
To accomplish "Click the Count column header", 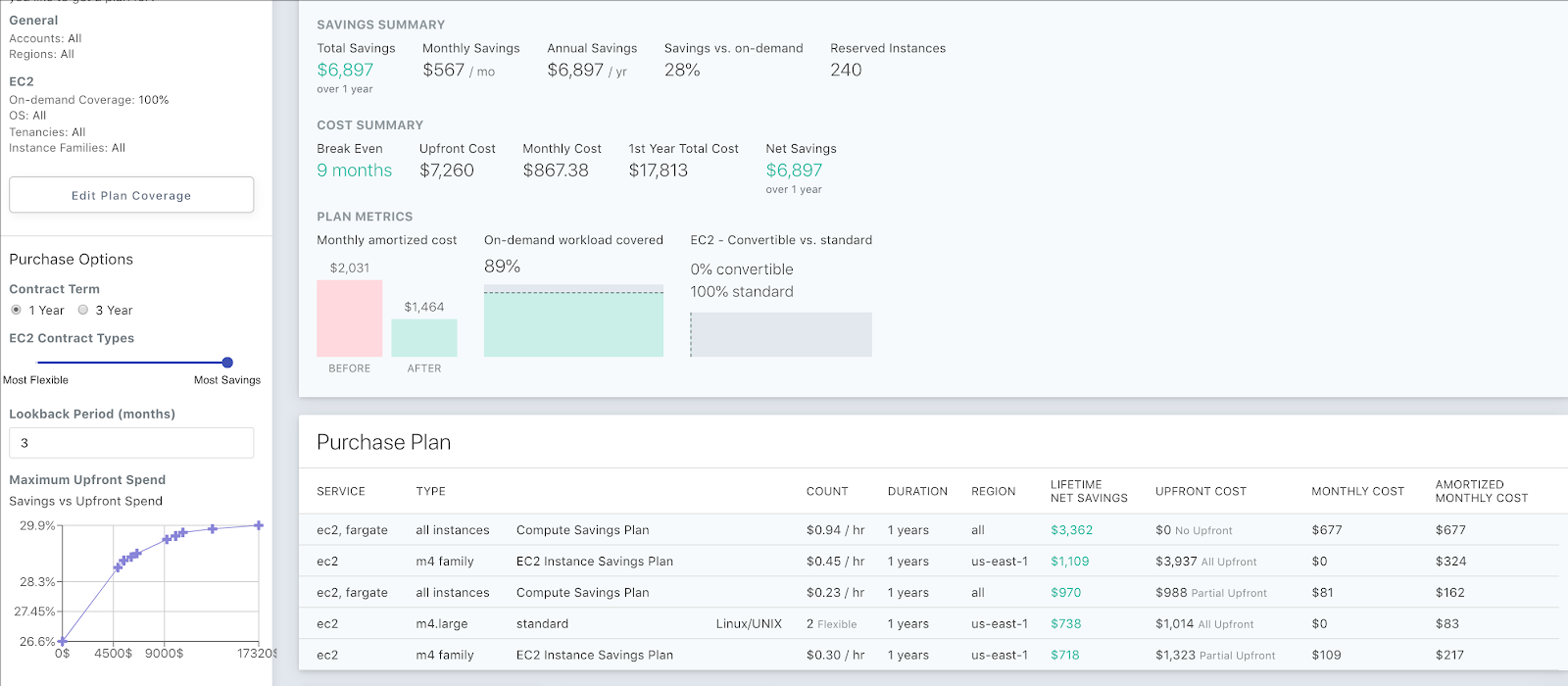I will [827, 491].
